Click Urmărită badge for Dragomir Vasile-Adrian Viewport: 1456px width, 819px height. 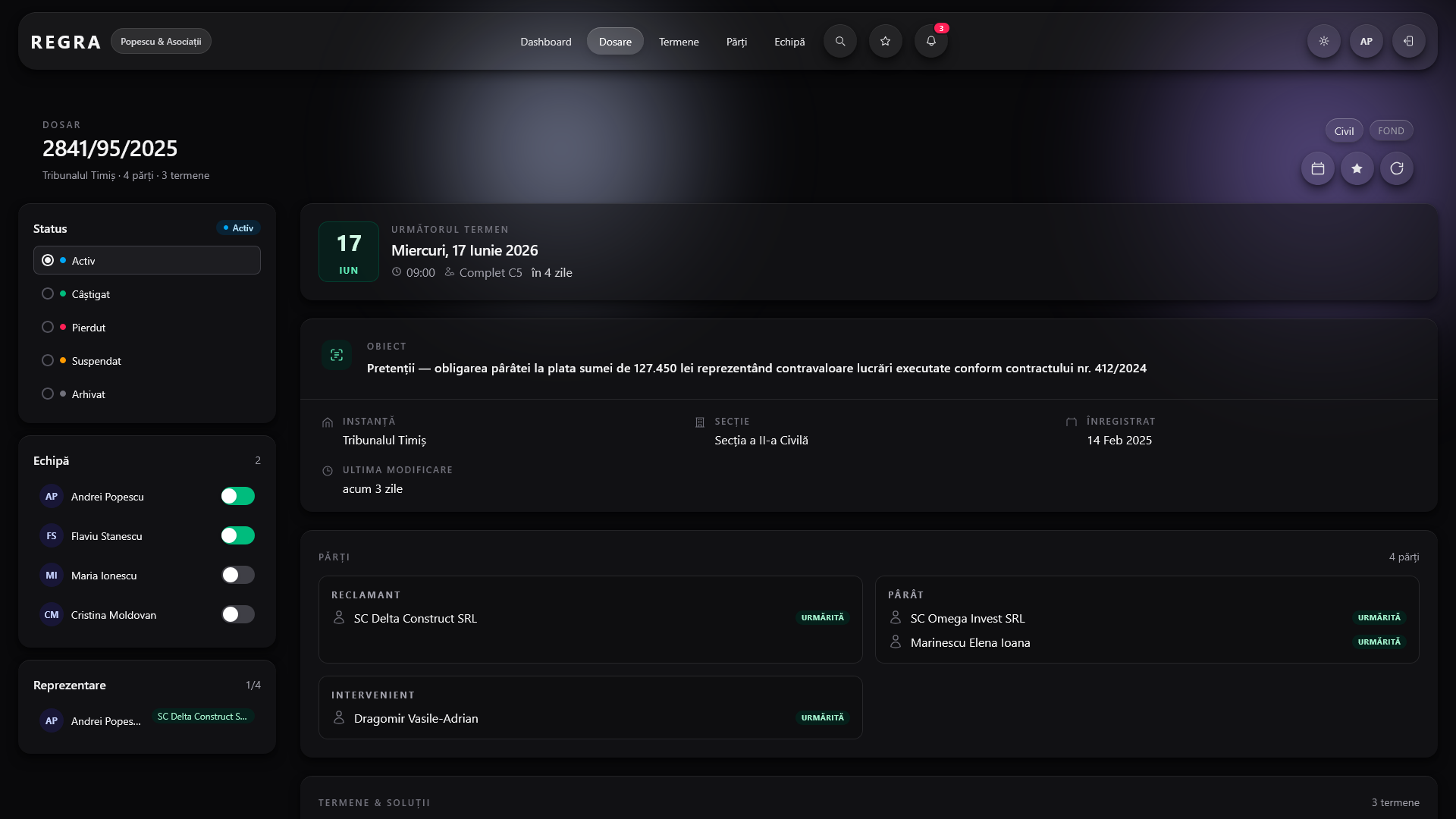point(823,718)
